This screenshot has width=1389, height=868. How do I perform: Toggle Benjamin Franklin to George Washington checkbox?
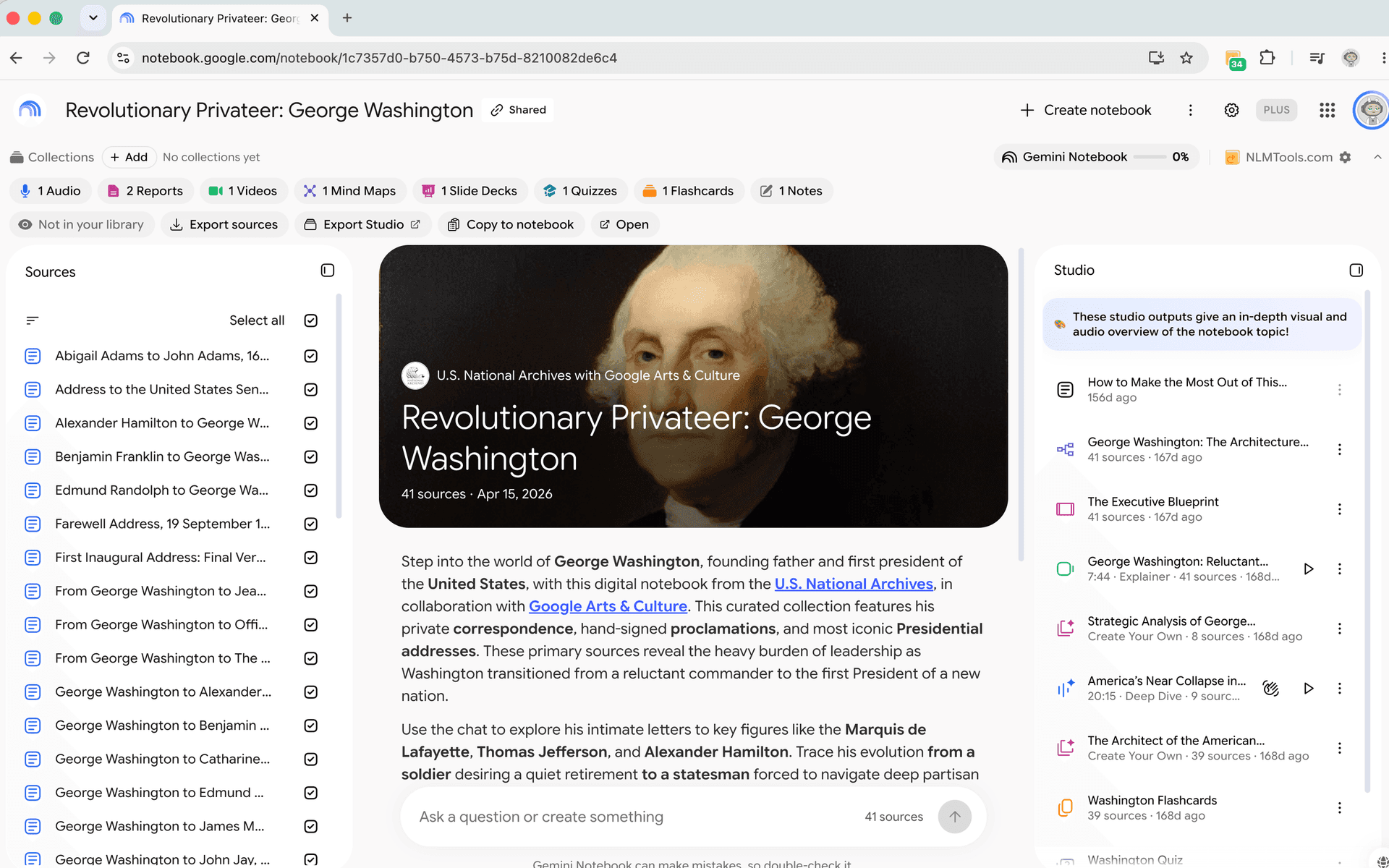click(x=311, y=456)
